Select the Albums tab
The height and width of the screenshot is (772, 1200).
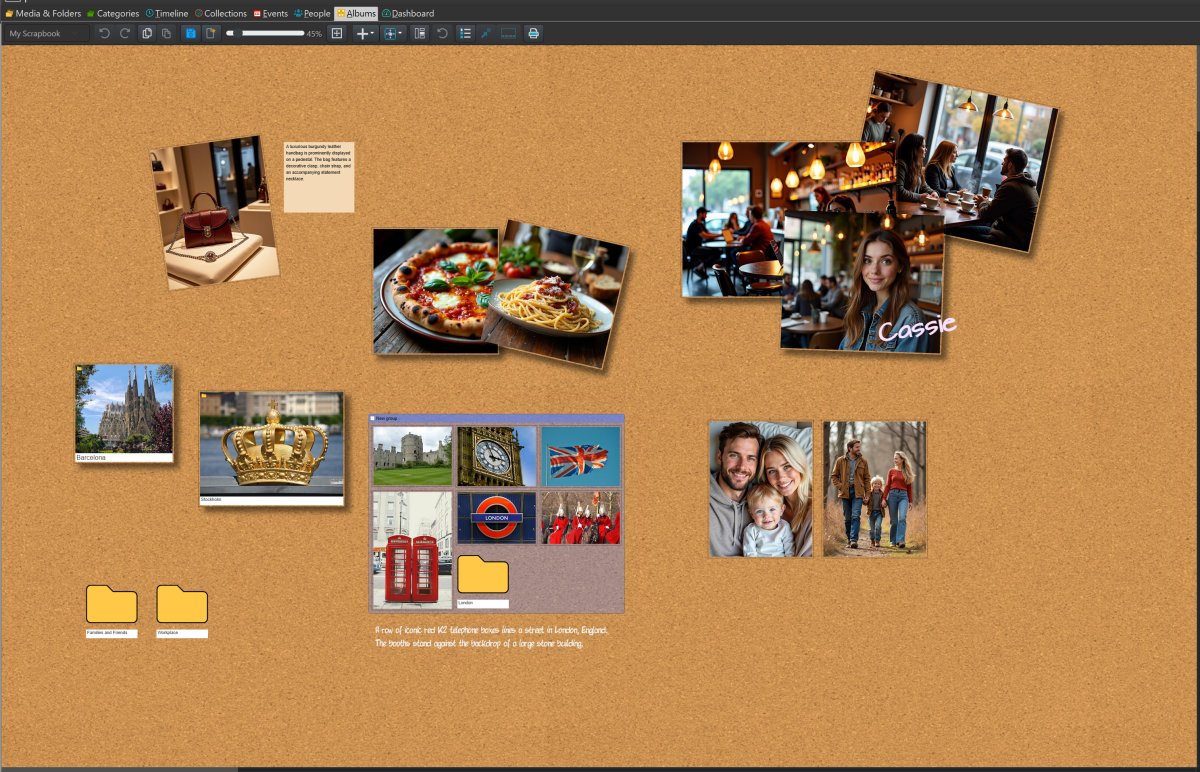click(x=356, y=13)
